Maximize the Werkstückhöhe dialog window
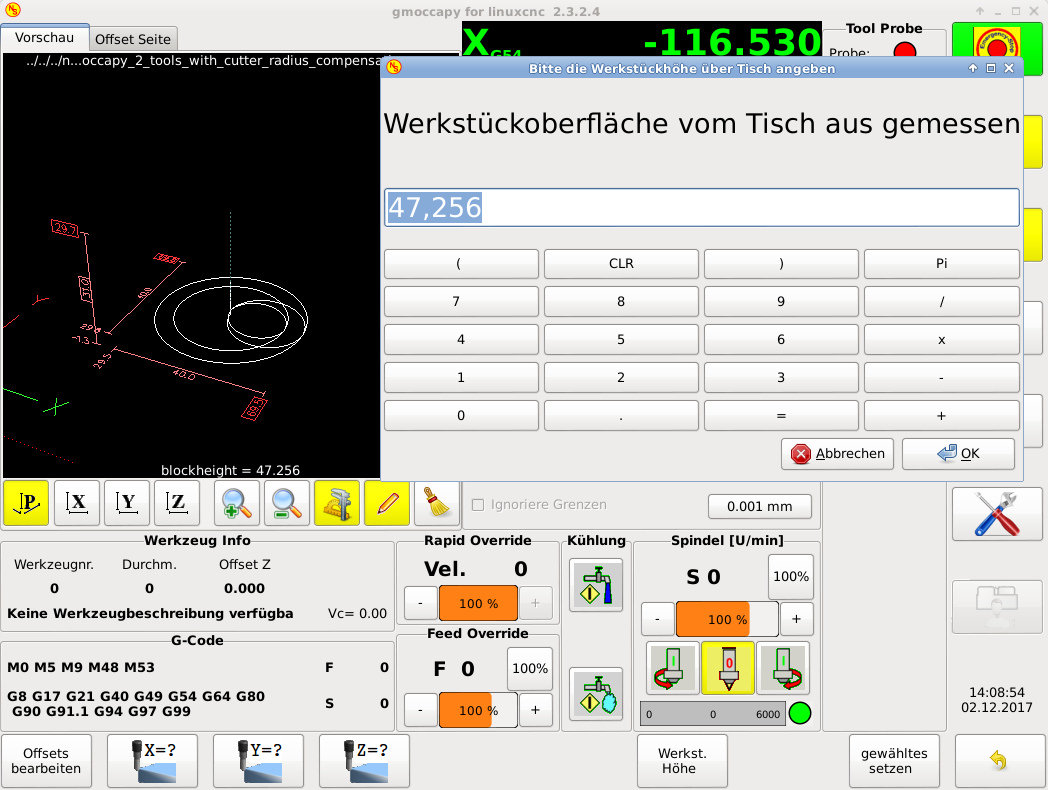This screenshot has height=790, width=1048. [x=991, y=68]
